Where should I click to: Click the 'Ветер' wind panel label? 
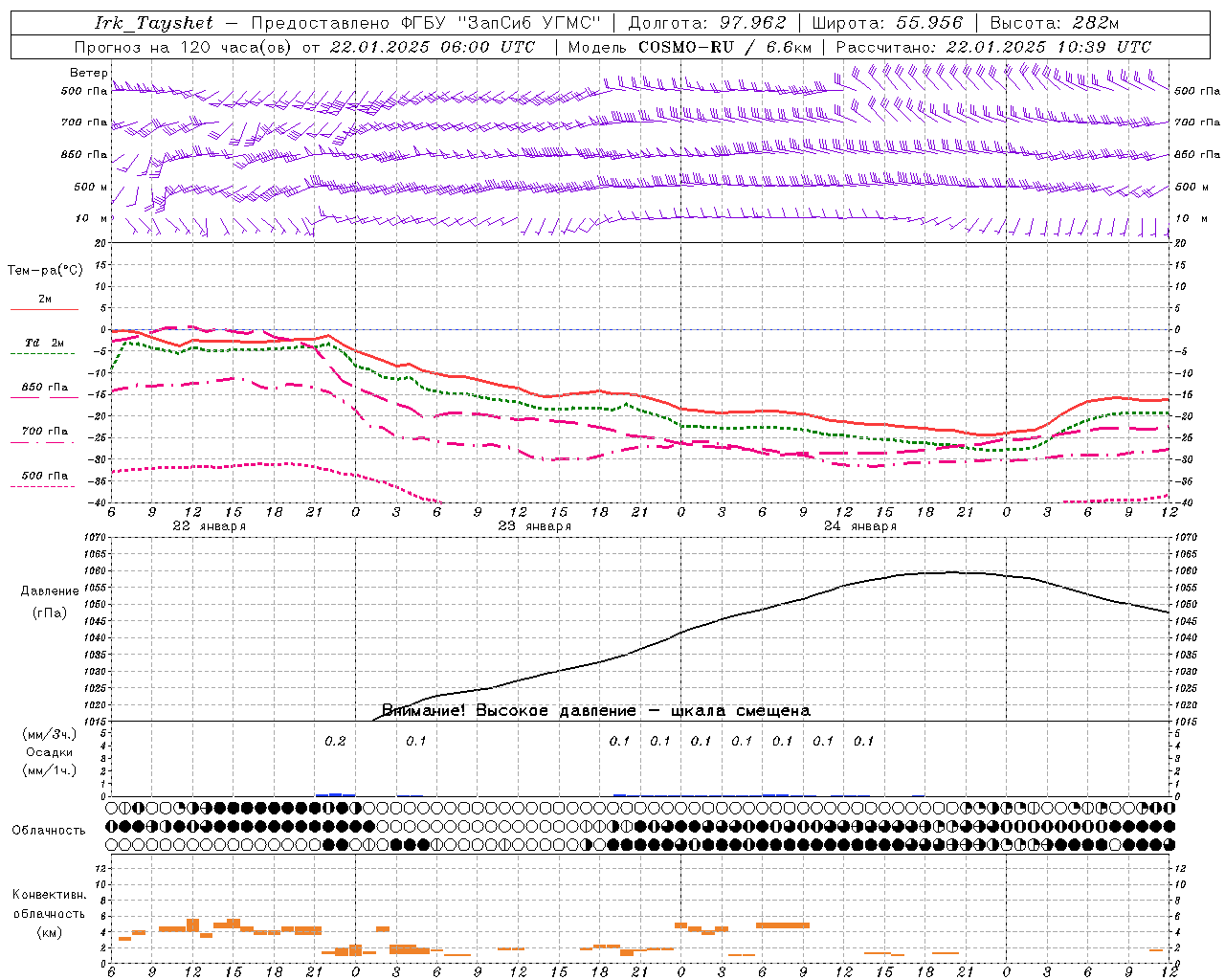(88, 73)
